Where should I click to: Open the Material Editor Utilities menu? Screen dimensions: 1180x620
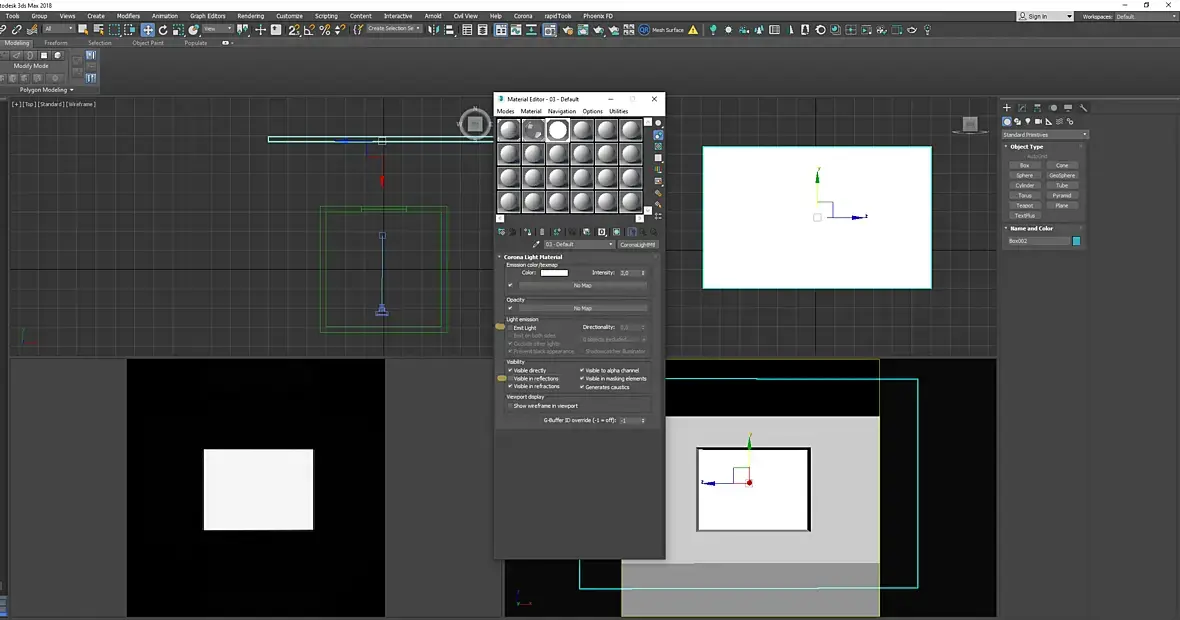618,111
